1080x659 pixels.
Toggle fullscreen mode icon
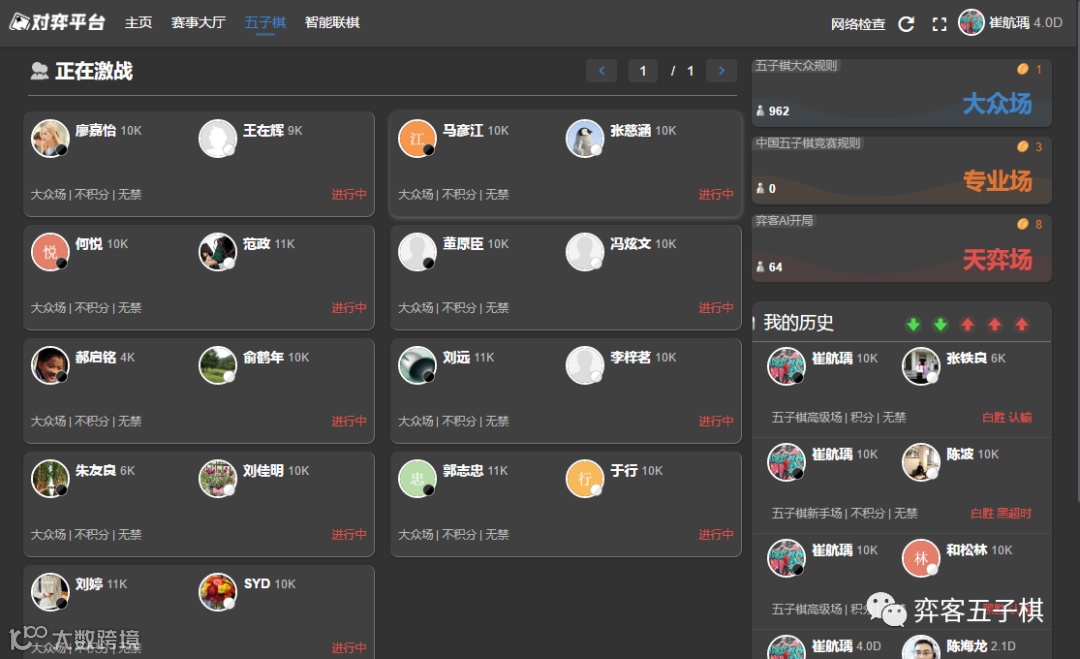point(939,24)
